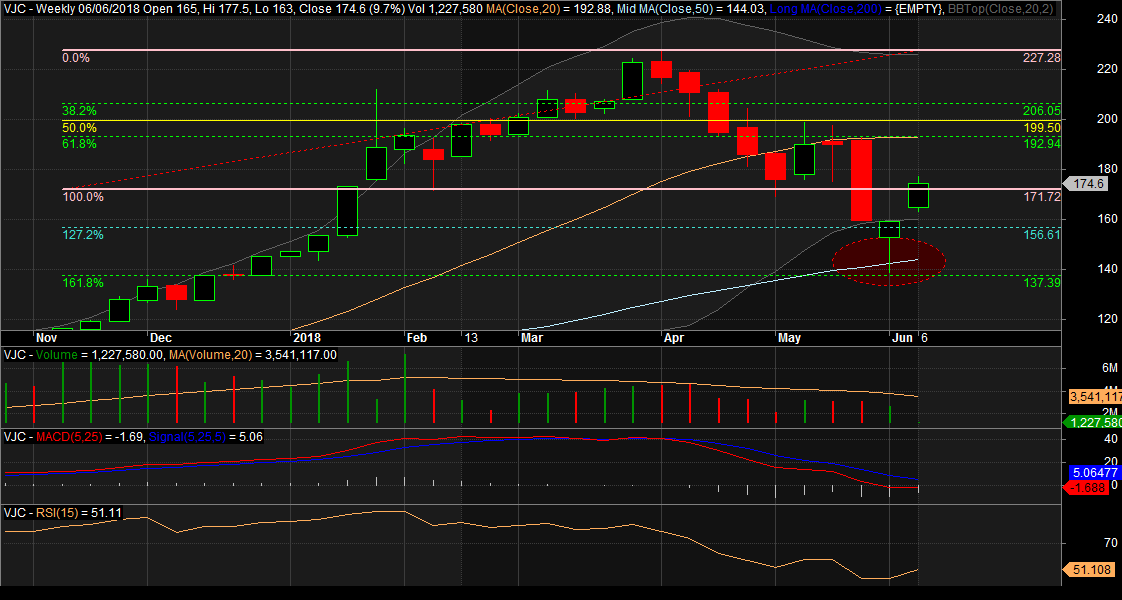Click the red dashed ellipse annotation
This screenshot has height=600, width=1122.
(888, 262)
